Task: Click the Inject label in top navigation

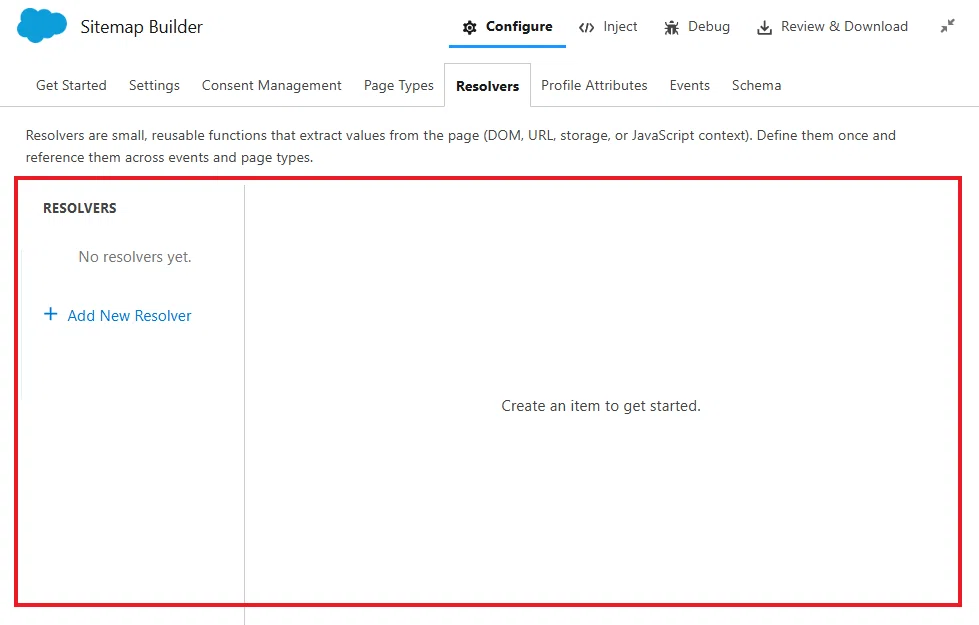Action: pos(621,26)
